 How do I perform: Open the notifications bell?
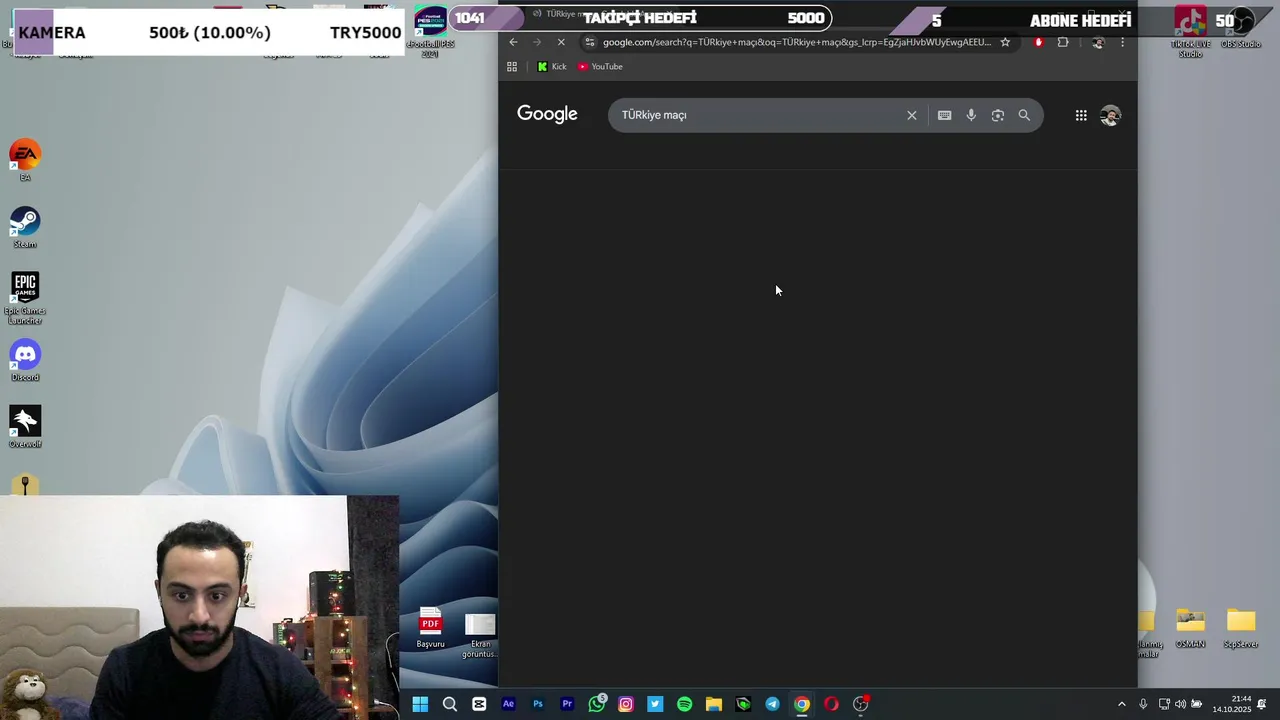[x=1263, y=704]
